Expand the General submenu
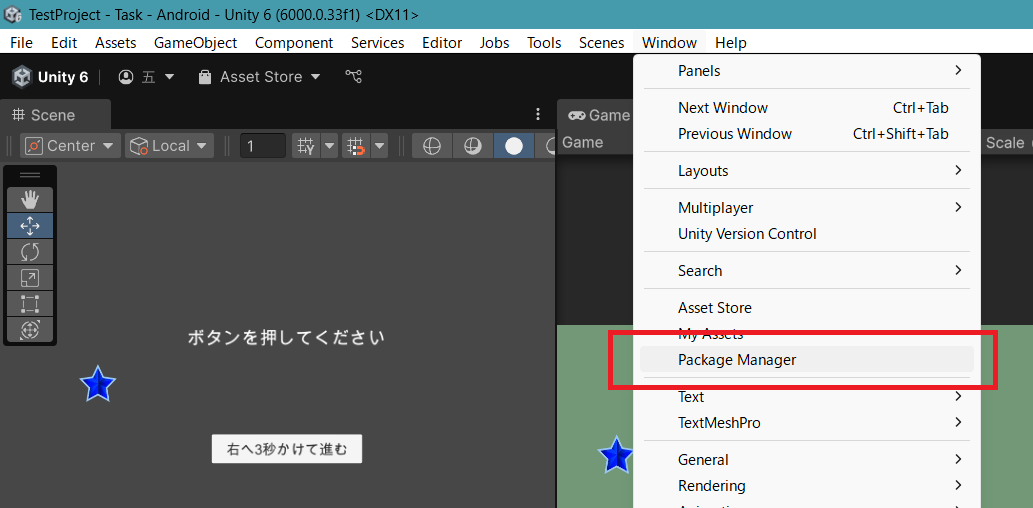The width and height of the screenshot is (1033, 508). coord(807,459)
